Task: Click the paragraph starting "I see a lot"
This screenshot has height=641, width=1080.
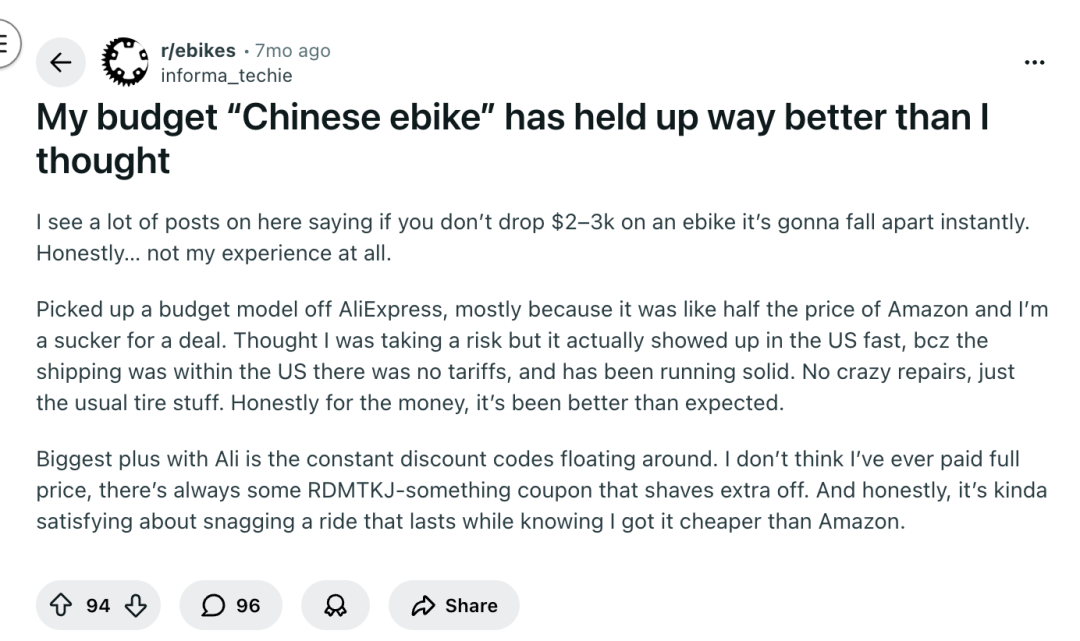Action: tap(530, 223)
